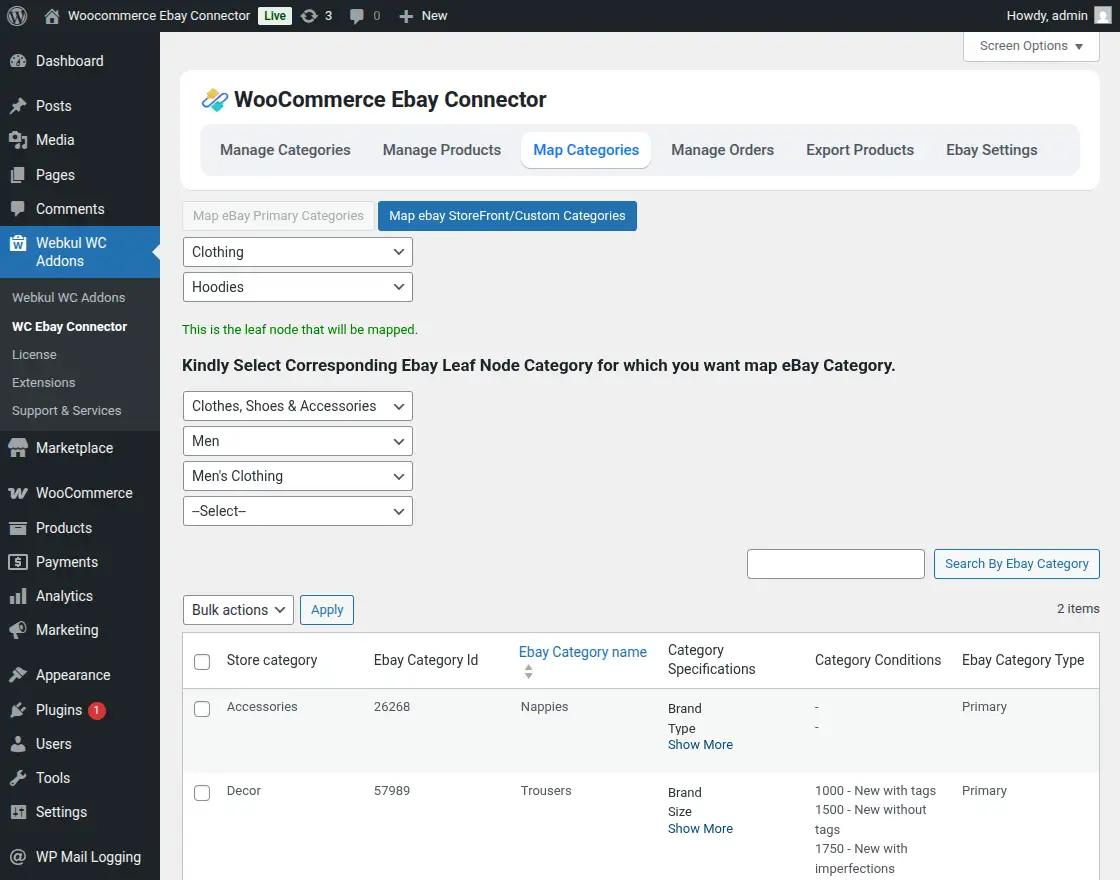The height and width of the screenshot is (880, 1120).
Task: Click the Analytics bar chart icon
Action: pyautogui.click(x=18, y=596)
